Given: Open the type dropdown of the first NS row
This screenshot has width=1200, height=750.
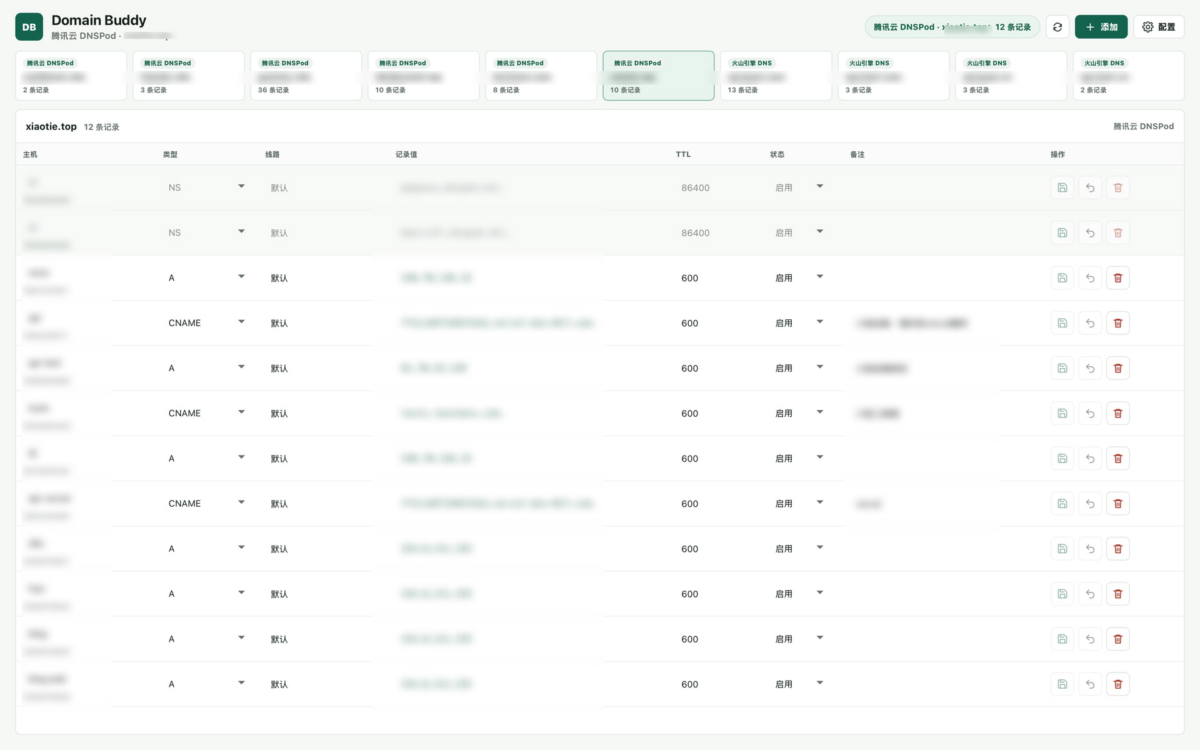Looking at the screenshot, I should pyautogui.click(x=206, y=187).
